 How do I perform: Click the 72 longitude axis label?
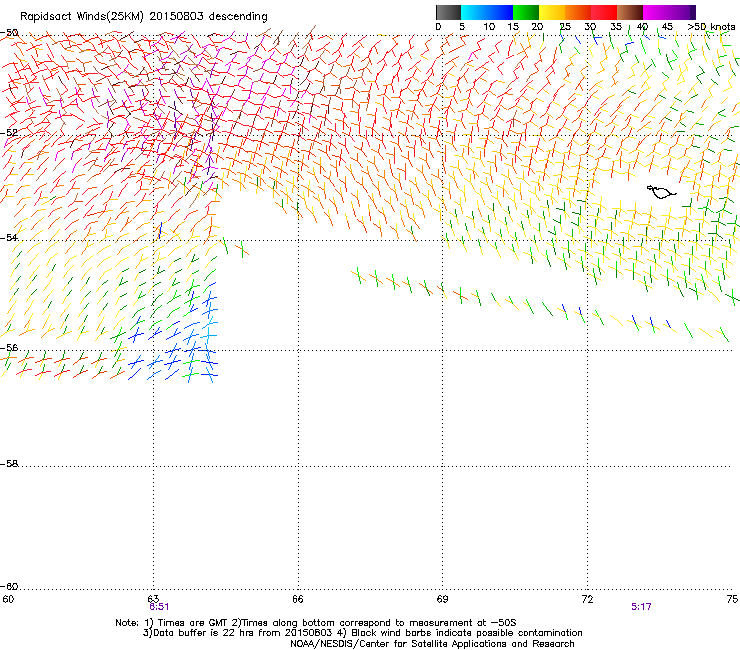coord(588,599)
